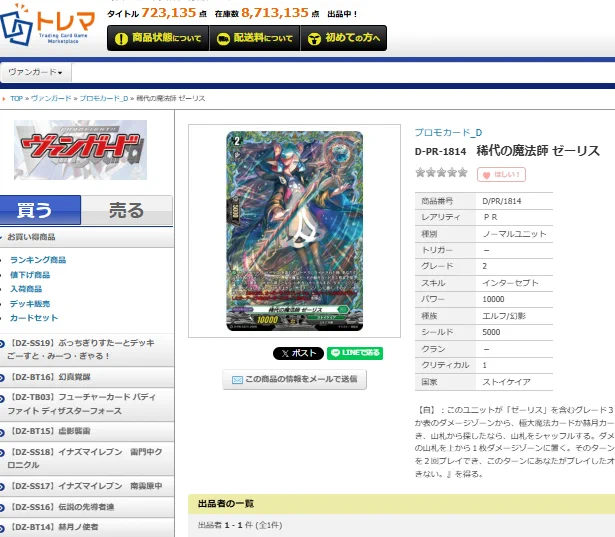
Task: Enlarge the 稀代の魔法師 ゼーリス card image
Action: (x=295, y=231)
